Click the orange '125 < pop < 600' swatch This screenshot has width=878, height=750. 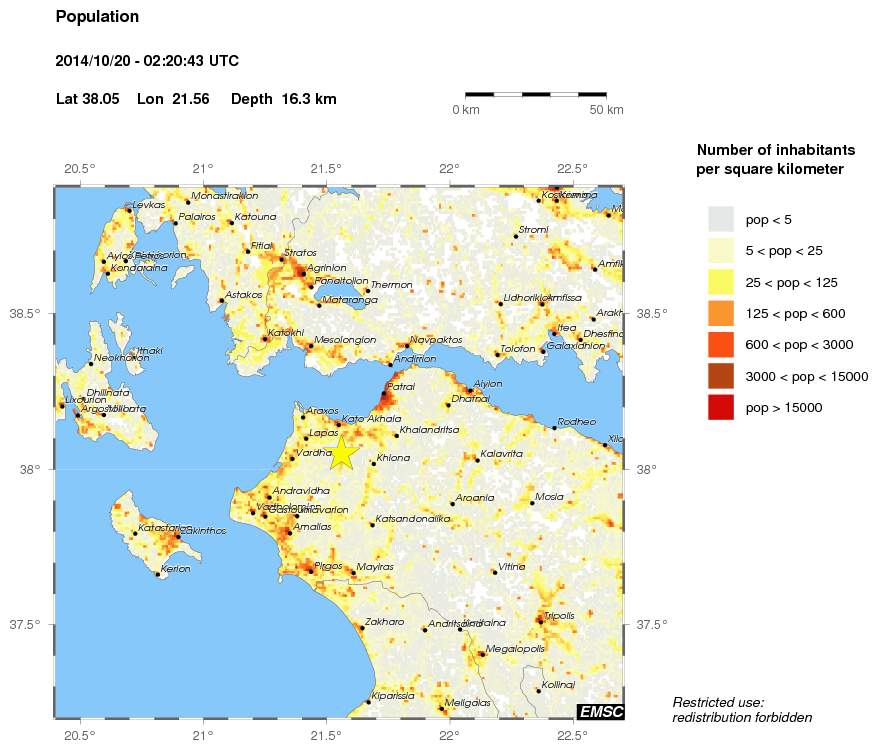[x=721, y=314]
